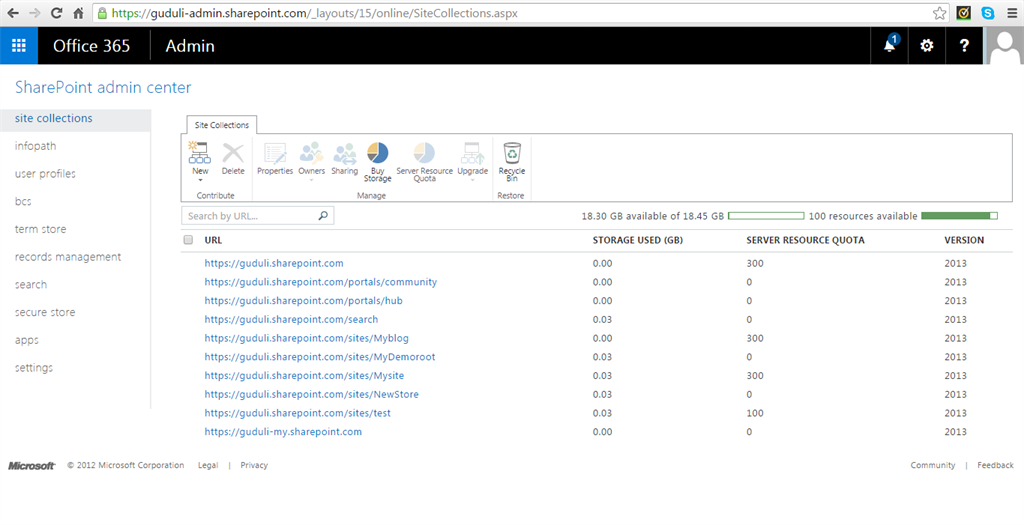
Task: Select the Site Collections ribbon tab
Action: 221,125
